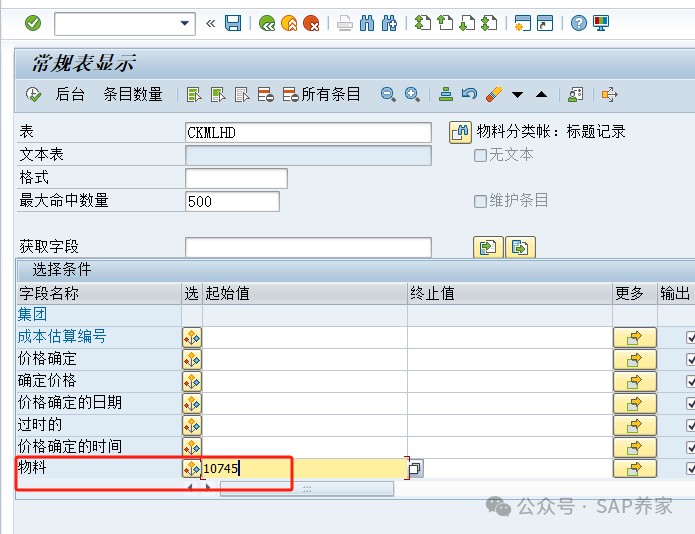Toggle output checkbox for 过时的 row
The width and height of the screenshot is (695, 534).
coord(691,425)
